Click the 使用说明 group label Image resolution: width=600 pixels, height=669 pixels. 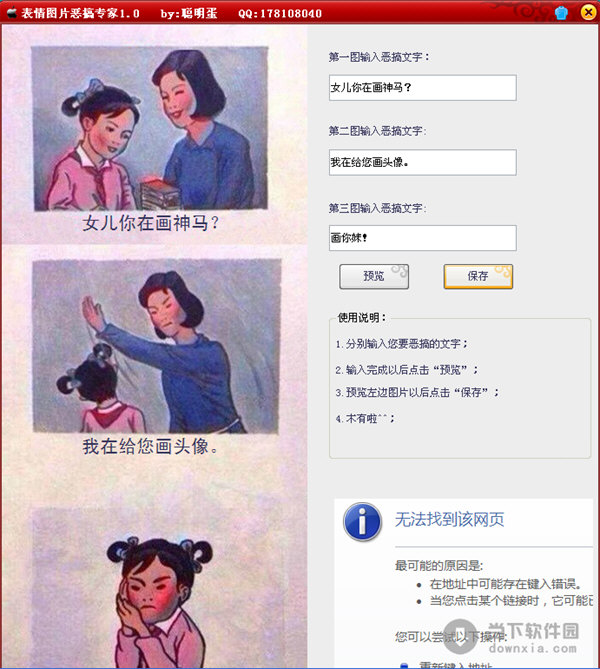(362, 317)
